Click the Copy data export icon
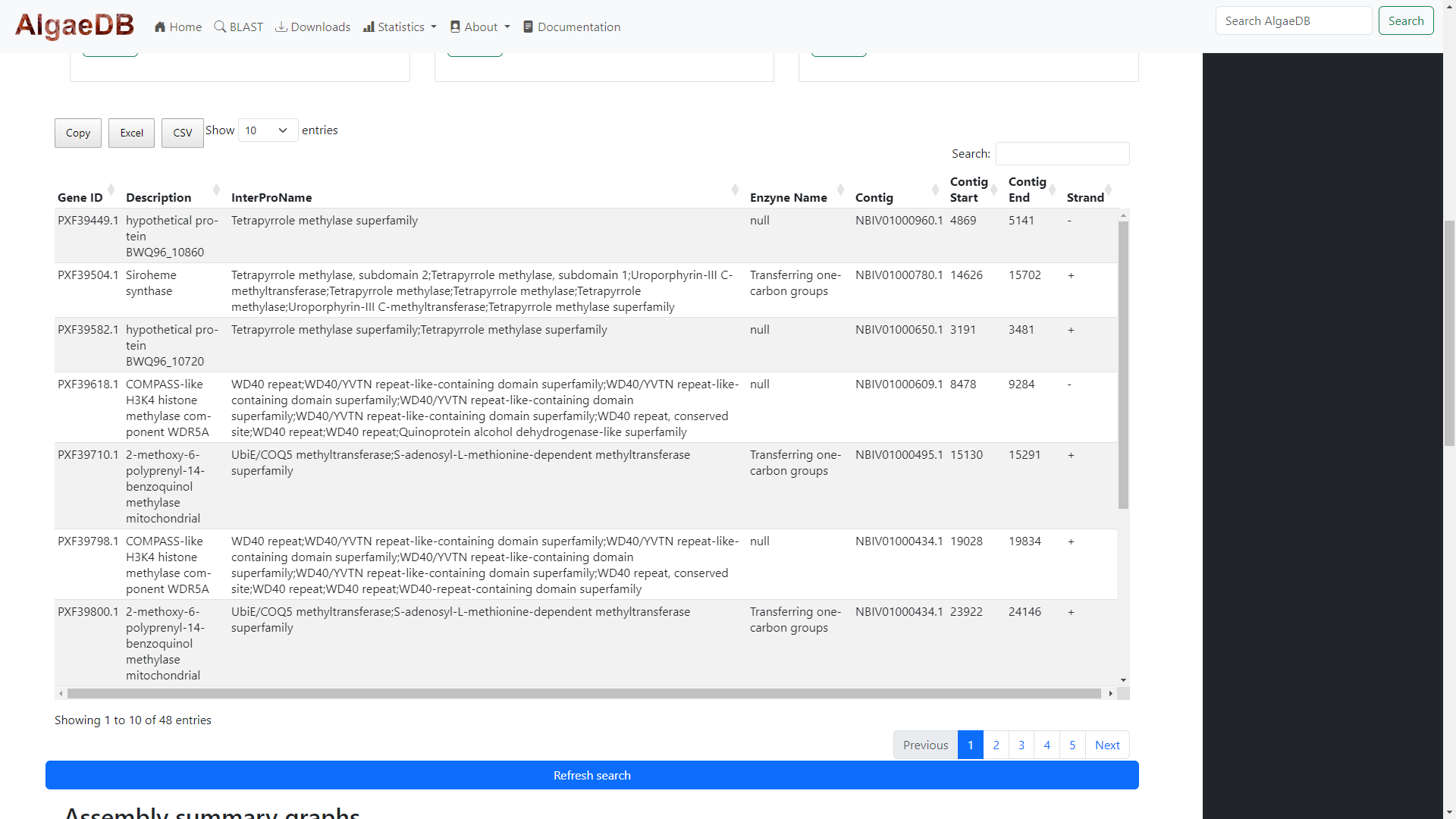The width and height of the screenshot is (1456, 819). (78, 132)
